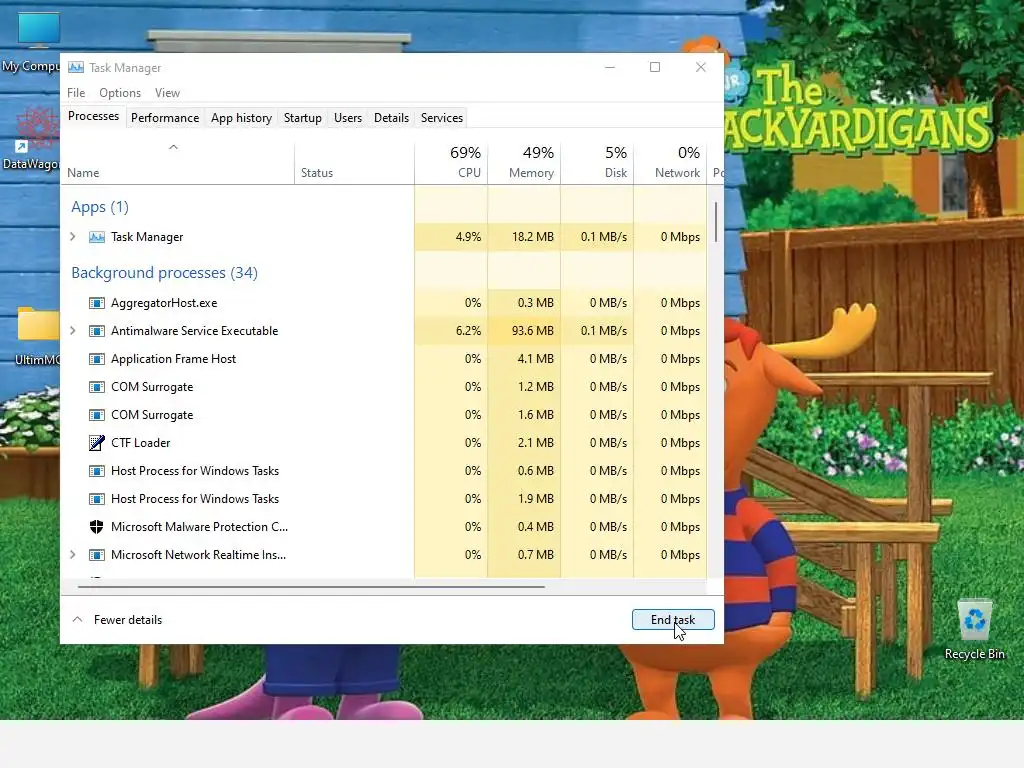This screenshot has width=1024, height=768.
Task: Click the Application Frame Host icon
Action: pos(97,359)
